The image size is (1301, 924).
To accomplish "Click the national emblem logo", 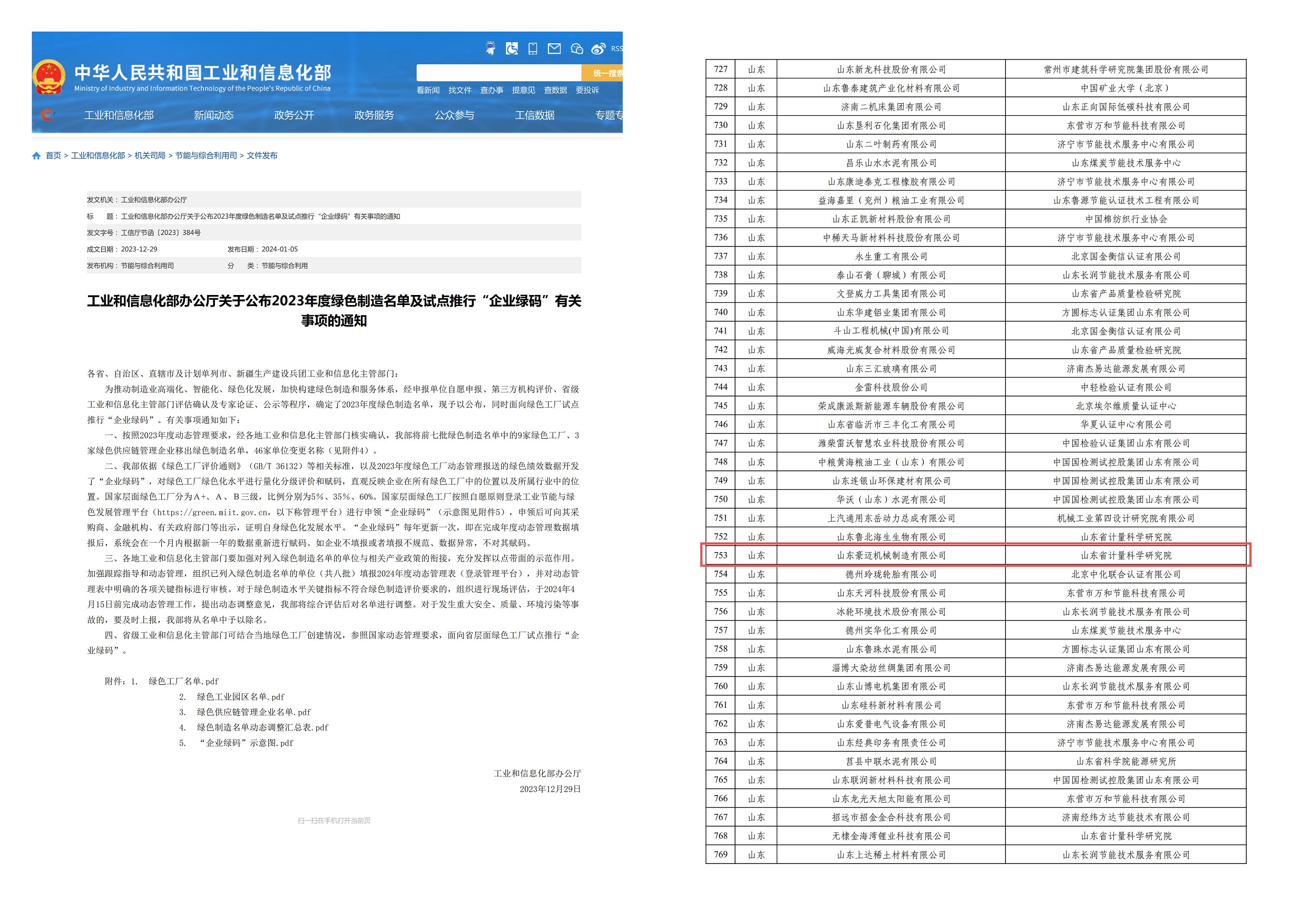I will pyautogui.click(x=49, y=77).
